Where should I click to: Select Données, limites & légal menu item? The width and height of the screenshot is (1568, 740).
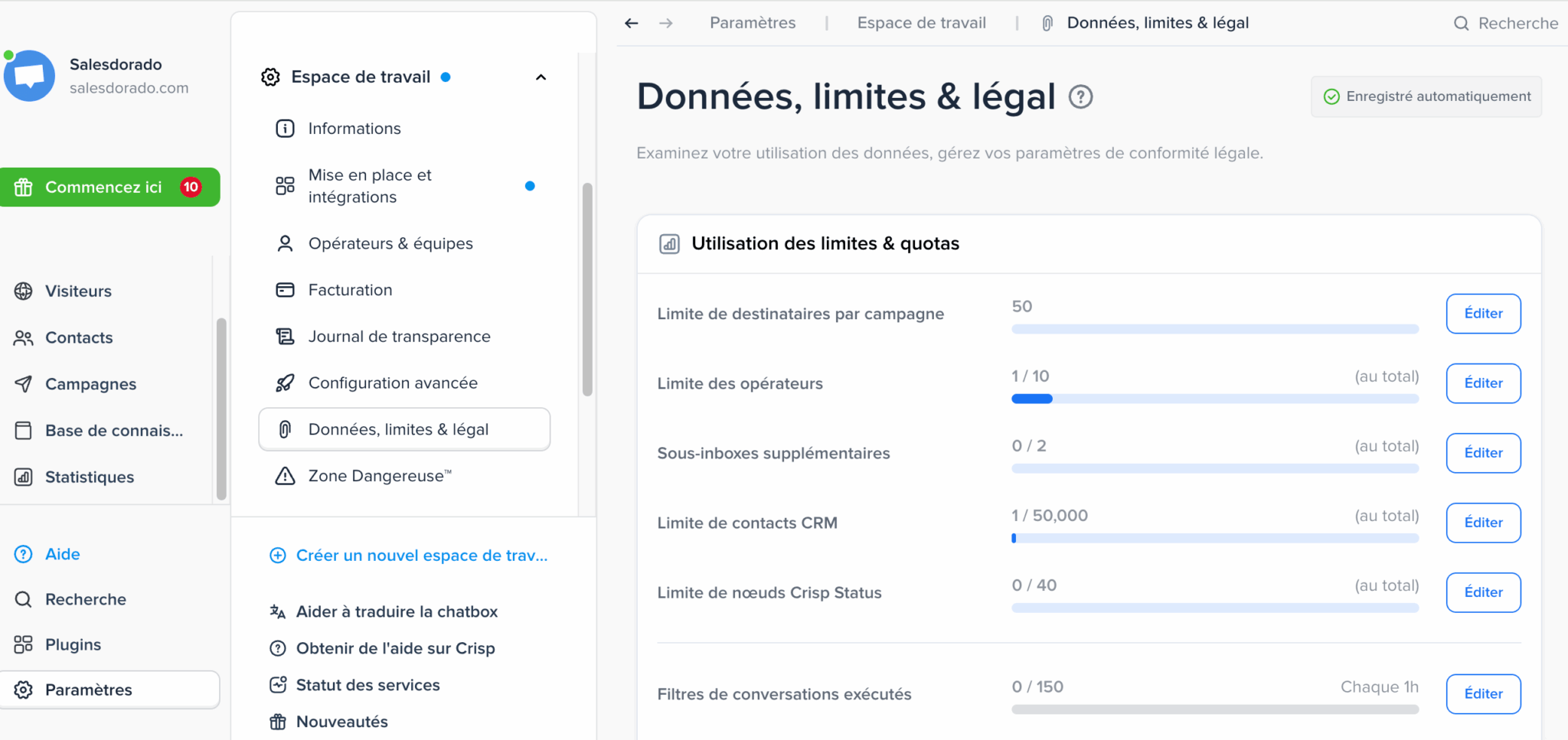404,429
